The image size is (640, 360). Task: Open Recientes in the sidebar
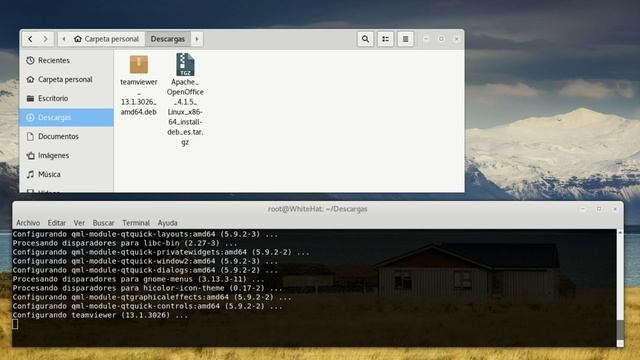67,60
